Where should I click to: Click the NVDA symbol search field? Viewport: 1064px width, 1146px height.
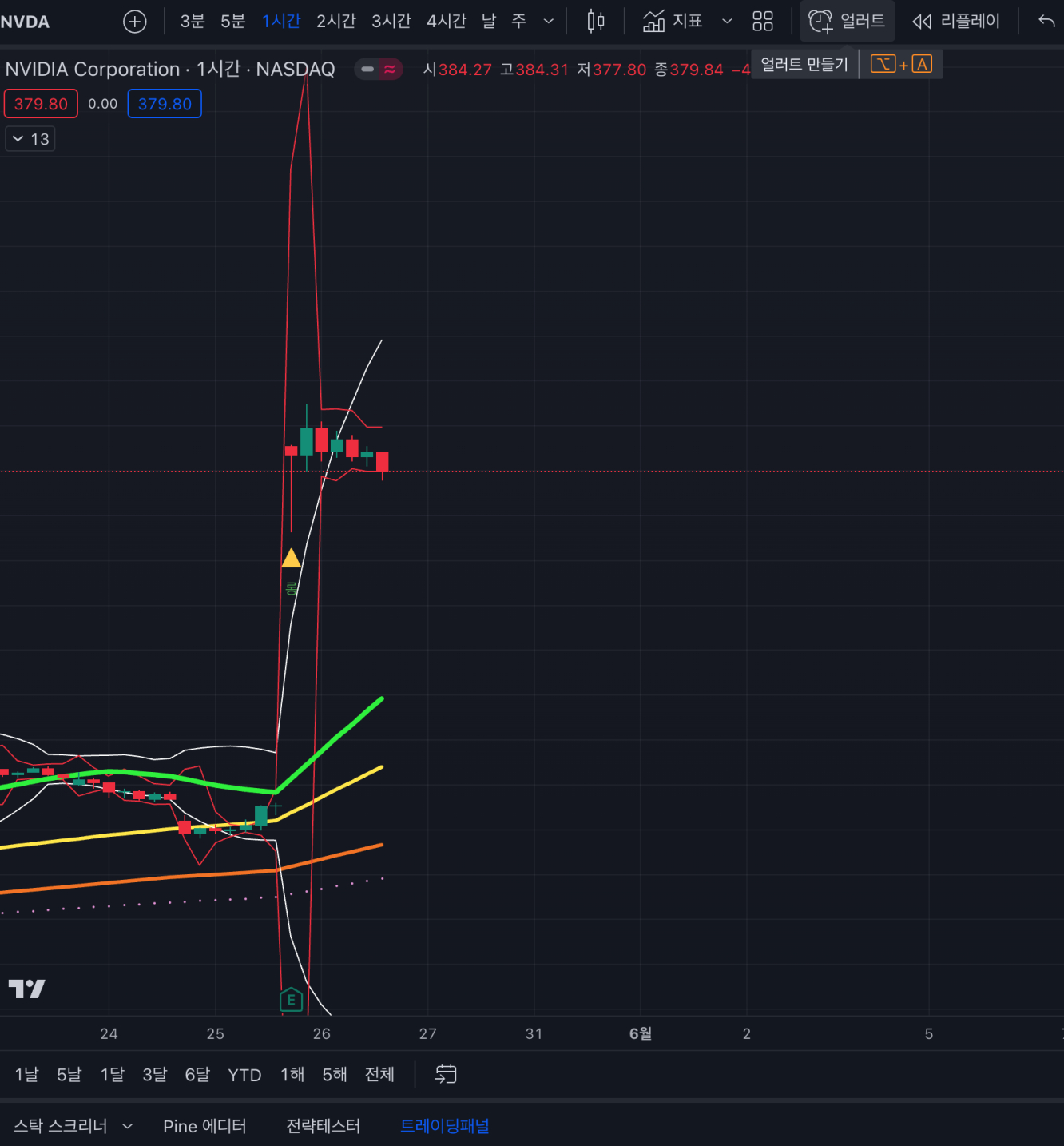pos(25,22)
